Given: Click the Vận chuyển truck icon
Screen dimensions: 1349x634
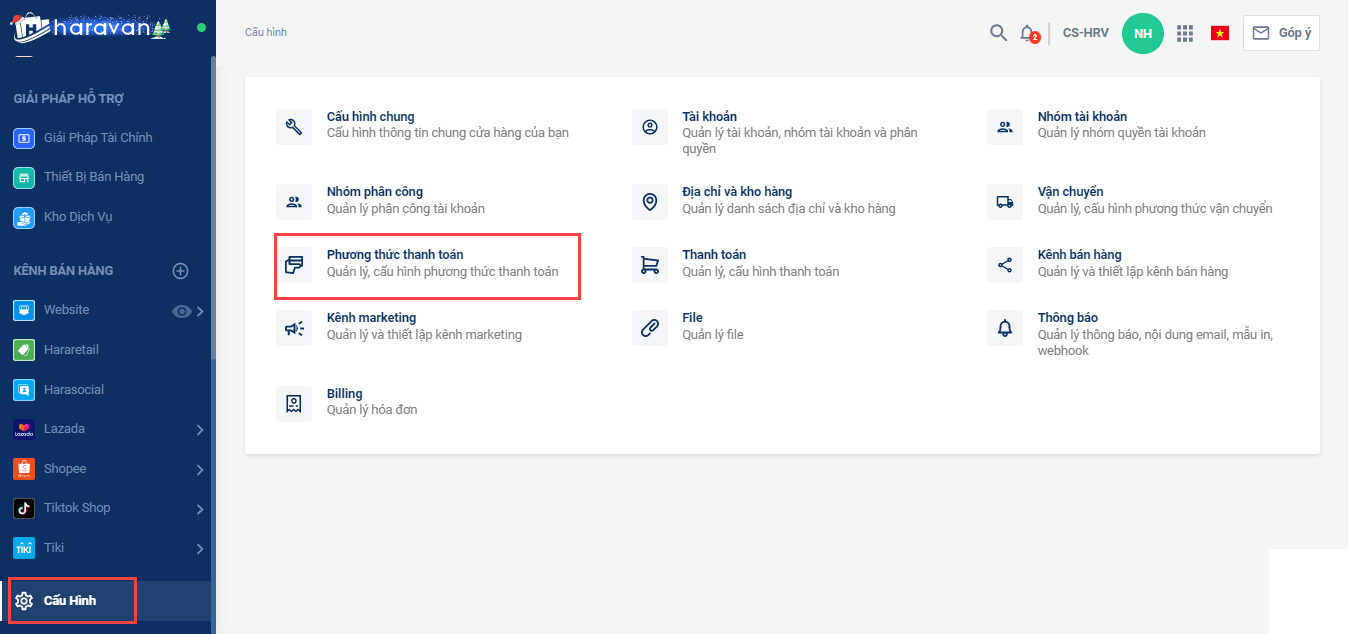Looking at the screenshot, I should (x=1005, y=201).
